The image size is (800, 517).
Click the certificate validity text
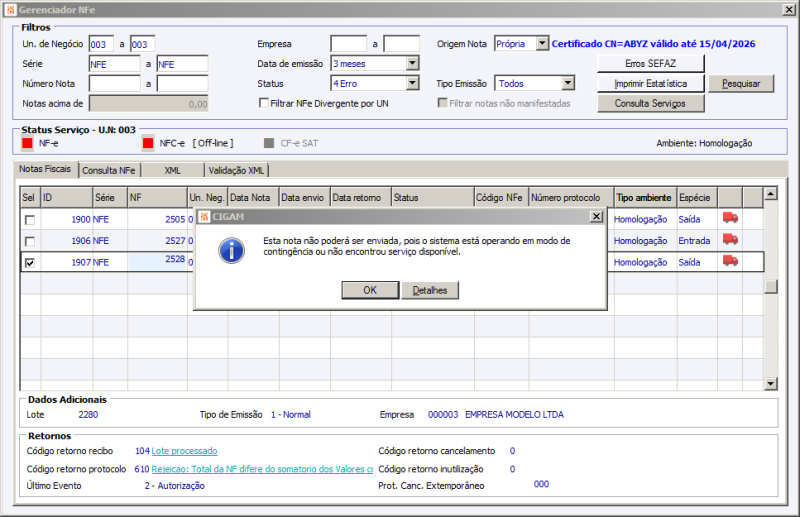pyautogui.click(x=653, y=44)
